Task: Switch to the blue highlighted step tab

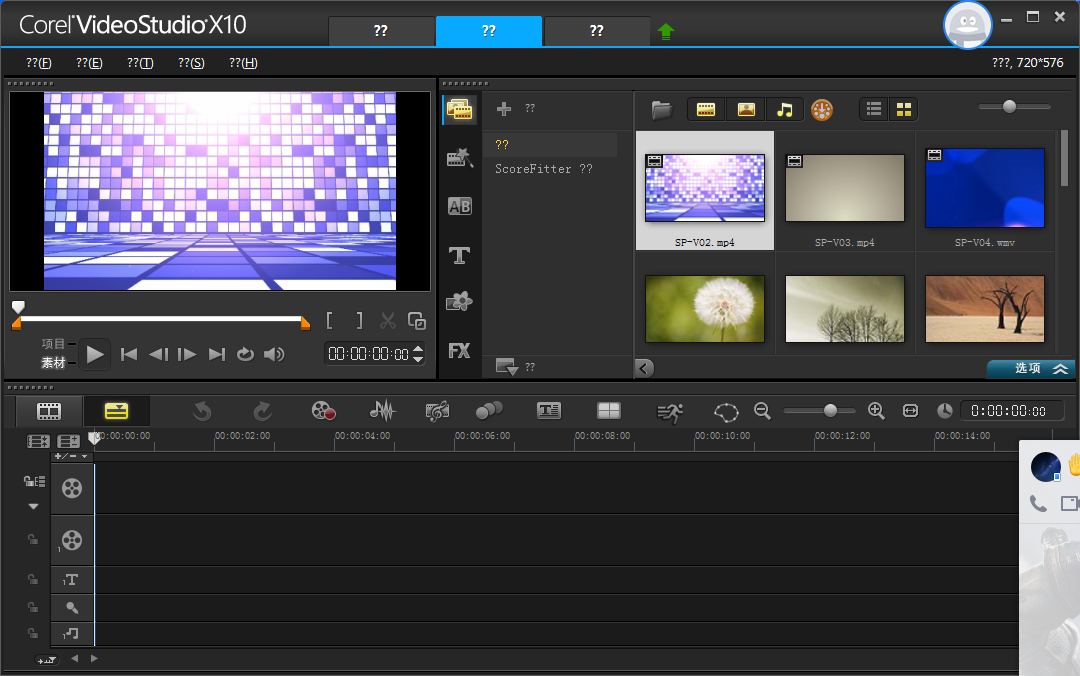Action: coord(489,31)
